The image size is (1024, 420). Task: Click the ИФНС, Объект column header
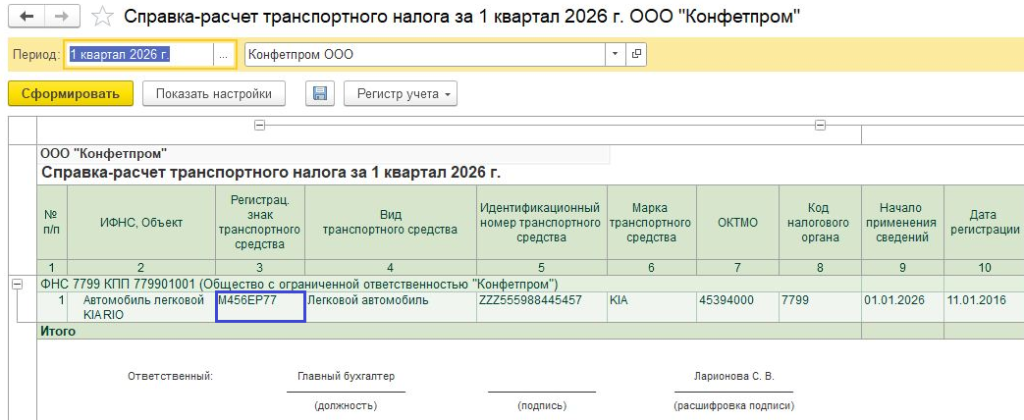141,223
